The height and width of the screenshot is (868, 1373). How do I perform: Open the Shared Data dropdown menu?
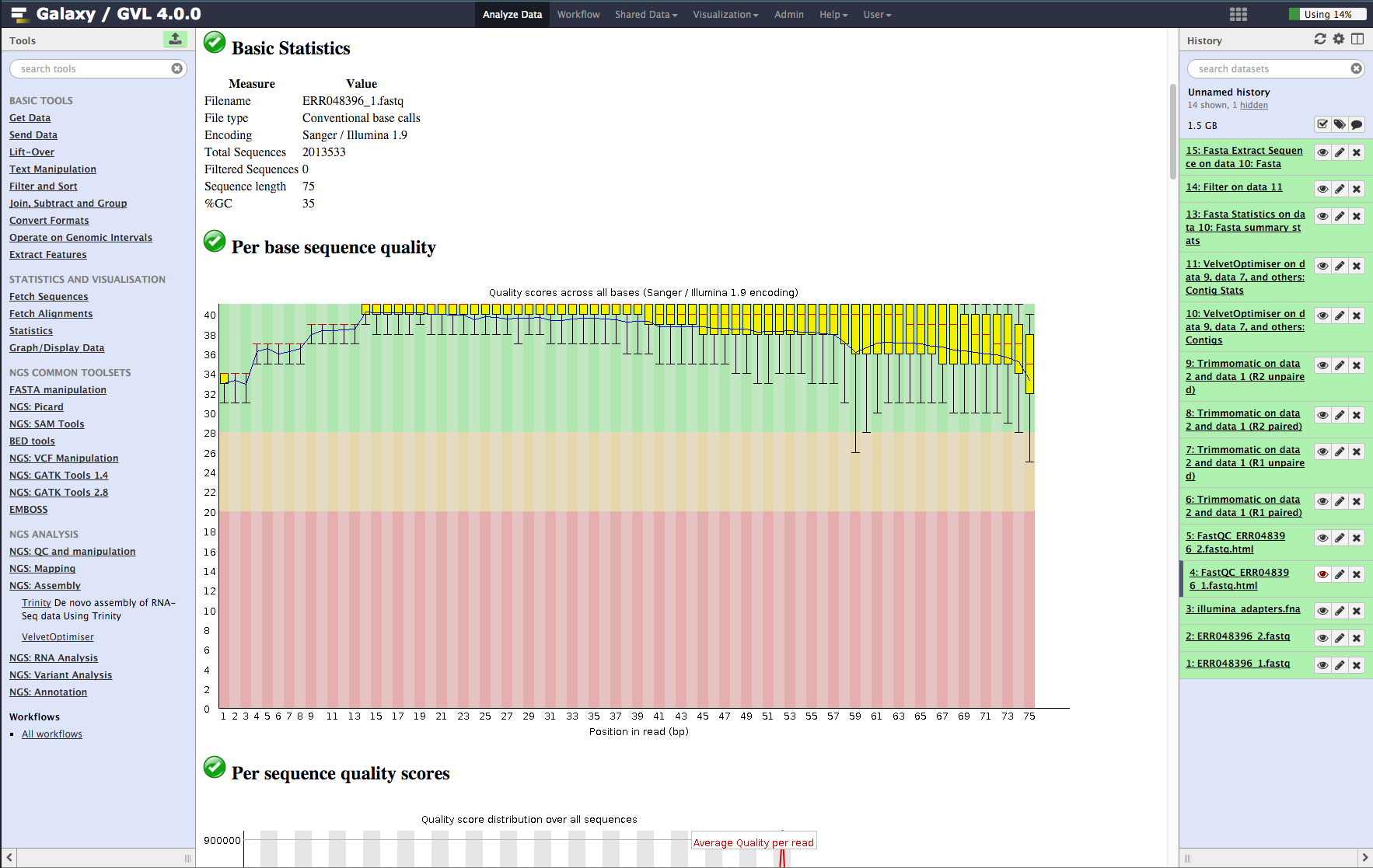(x=645, y=14)
